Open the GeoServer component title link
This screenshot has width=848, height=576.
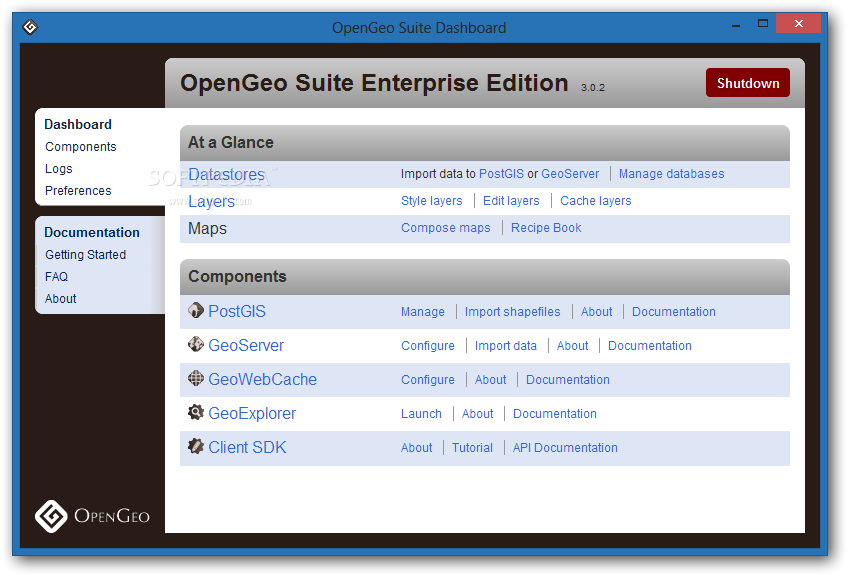(x=246, y=345)
